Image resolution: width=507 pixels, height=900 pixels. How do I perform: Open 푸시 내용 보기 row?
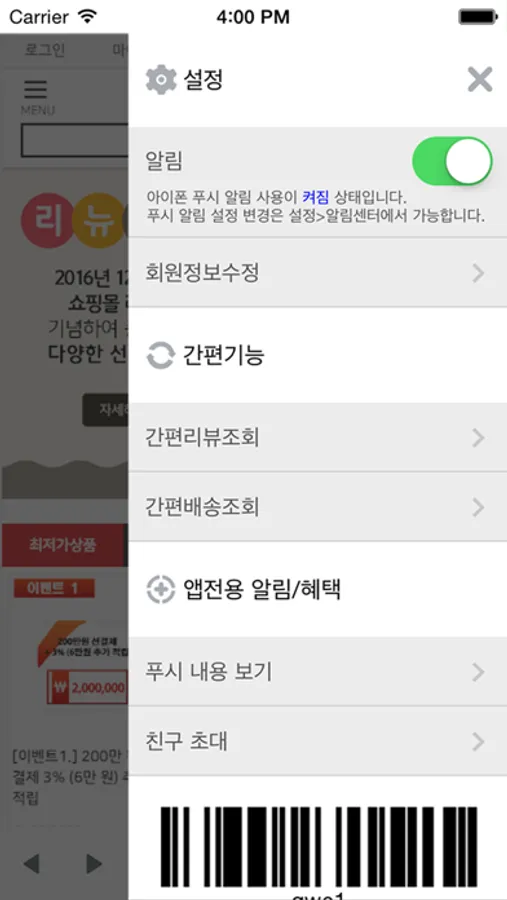click(318, 672)
